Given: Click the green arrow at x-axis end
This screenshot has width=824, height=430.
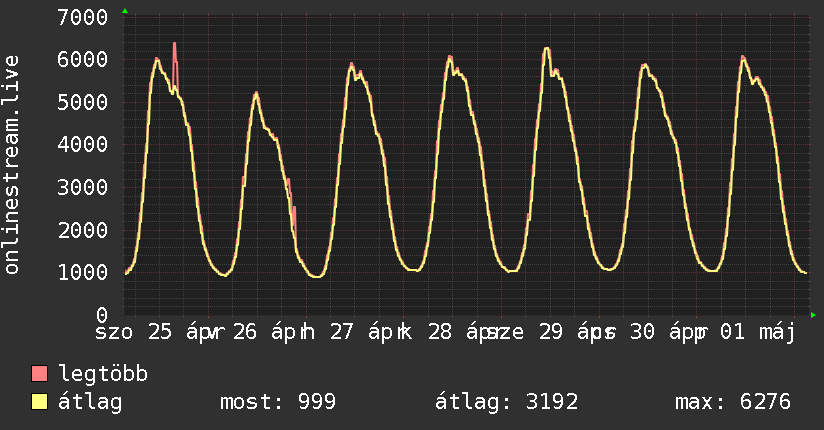Looking at the screenshot, I should click(813, 315).
